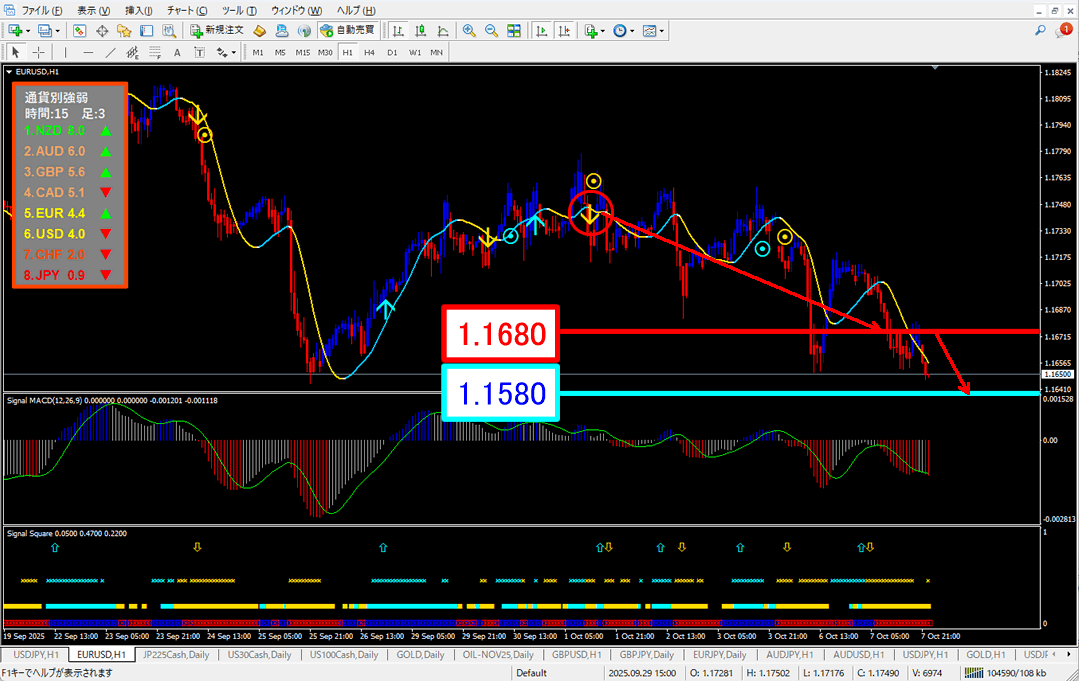
Task: Select the Fibonacci retracement tool
Action: click(x=154, y=52)
